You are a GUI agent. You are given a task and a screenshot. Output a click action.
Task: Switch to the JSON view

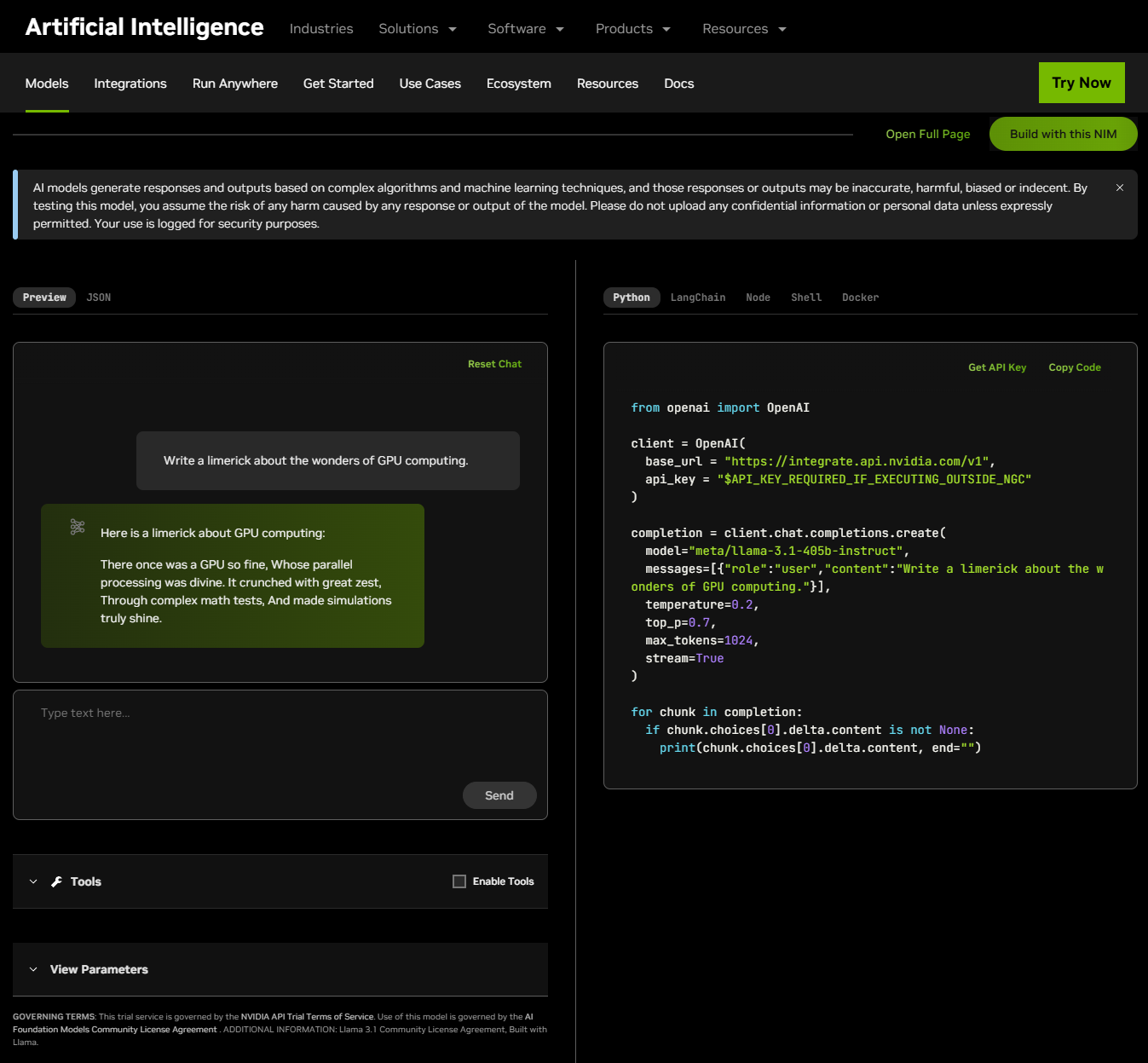98,297
